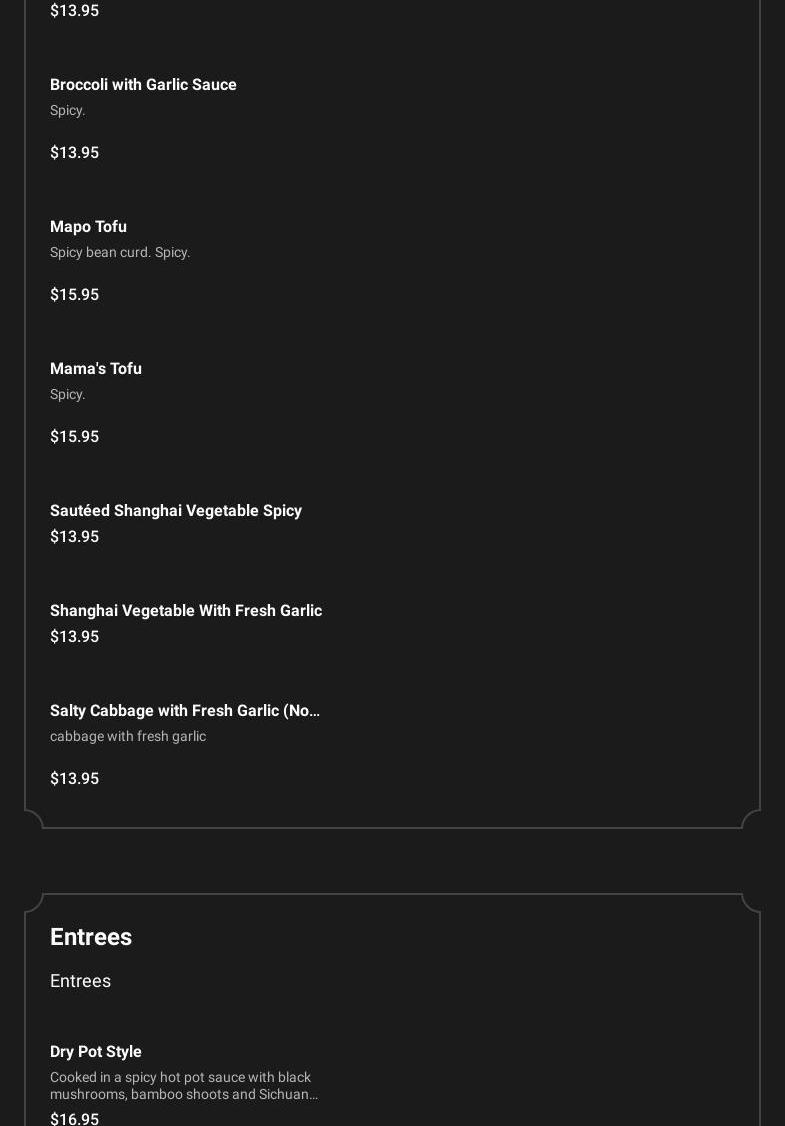Click the price of Sautéed Shanghai Vegetable Spicy

click(x=74, y=537)
